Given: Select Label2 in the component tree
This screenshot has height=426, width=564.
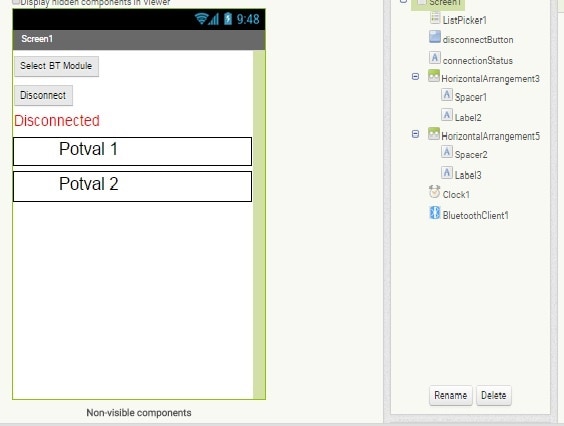Looking at the screenshot, I should [x=468, y=117].
